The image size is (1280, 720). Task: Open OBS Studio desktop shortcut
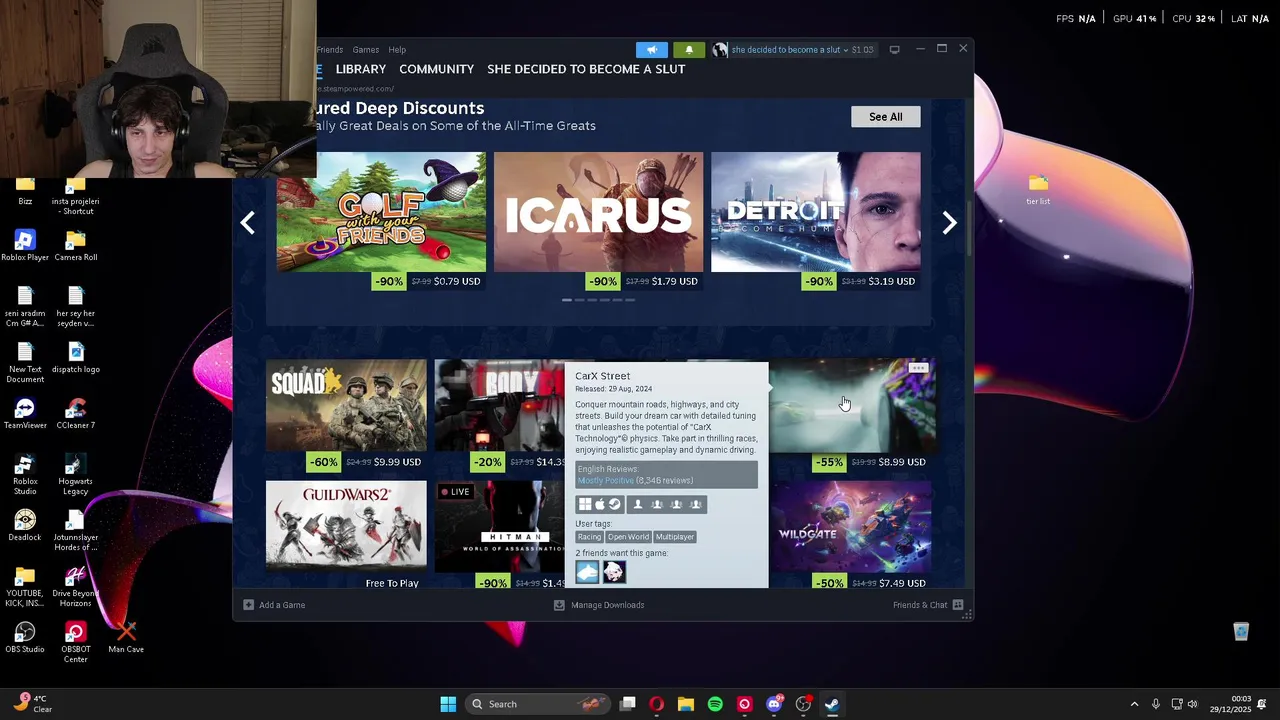(x=25, y=637)
